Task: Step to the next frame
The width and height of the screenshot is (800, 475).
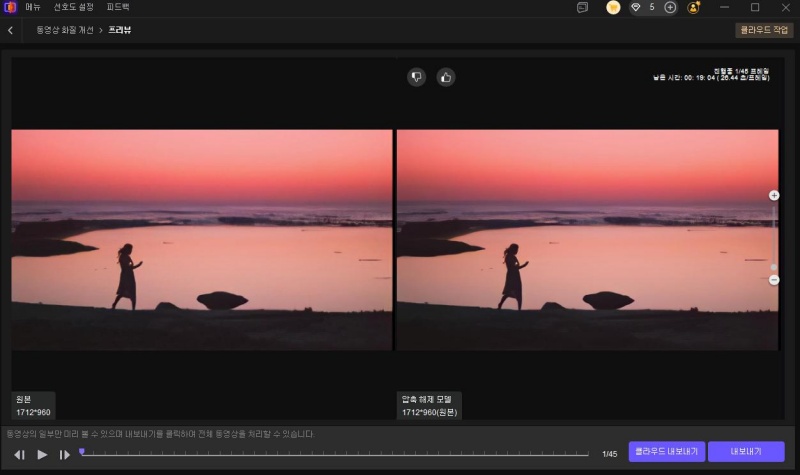Action: coord(65,454)
